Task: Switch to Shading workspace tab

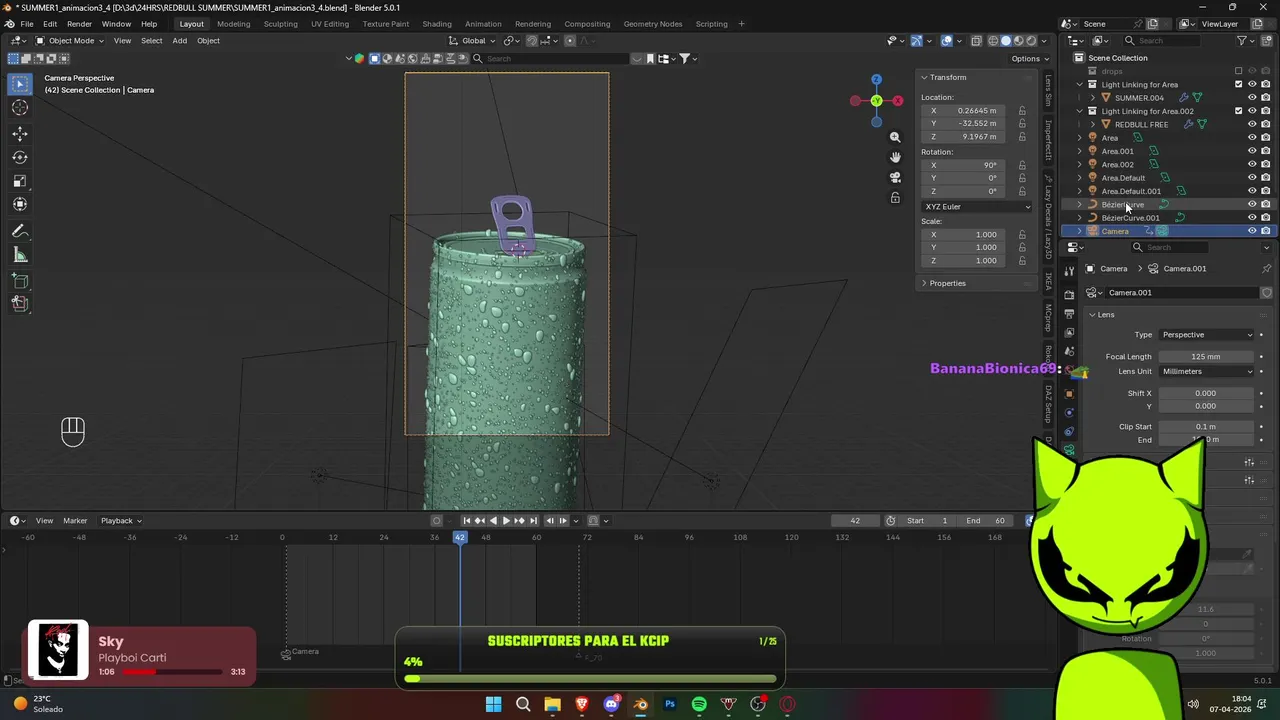Action: (x=437, y=24)
